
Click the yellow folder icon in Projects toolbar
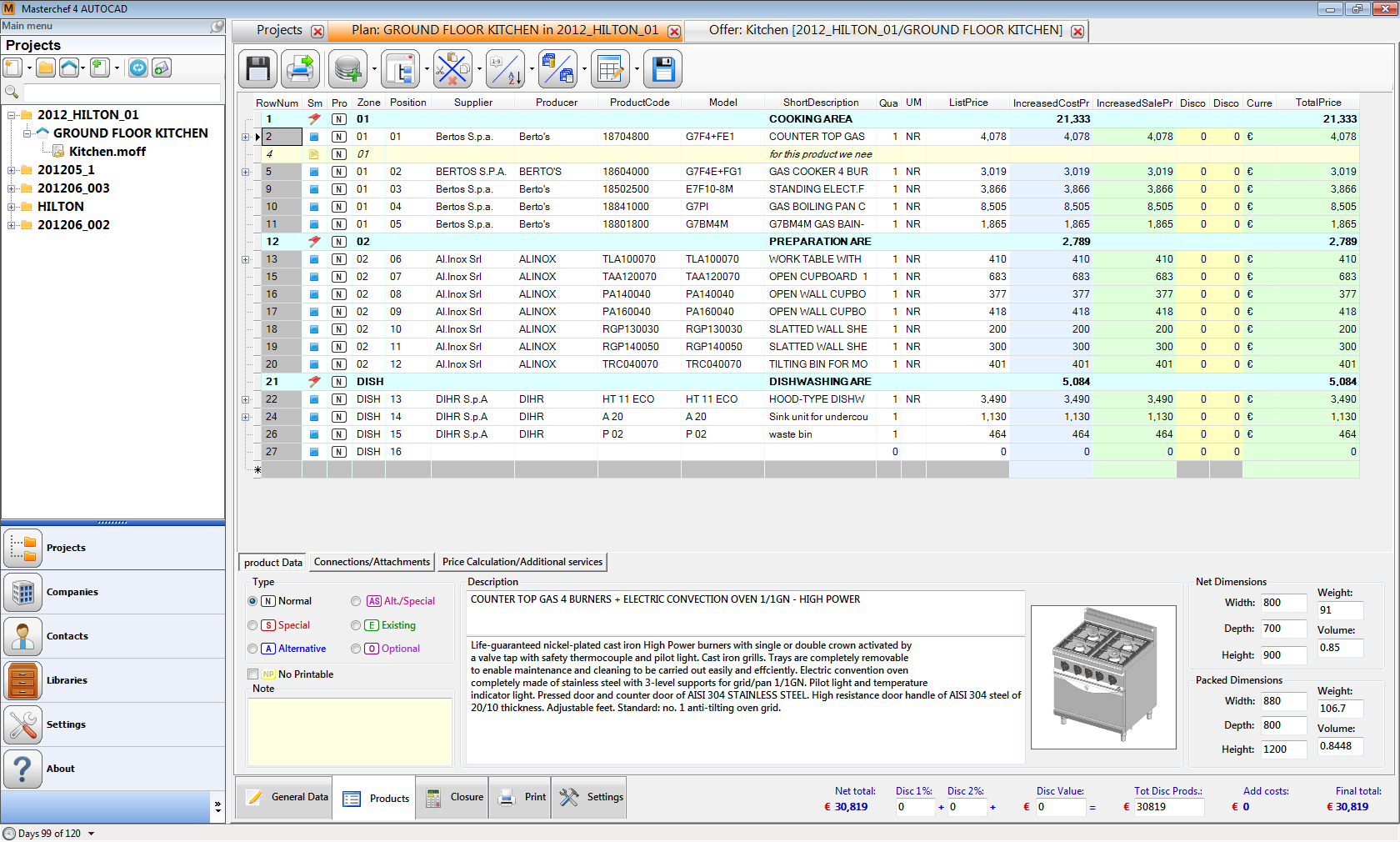[x=46, y=68]
